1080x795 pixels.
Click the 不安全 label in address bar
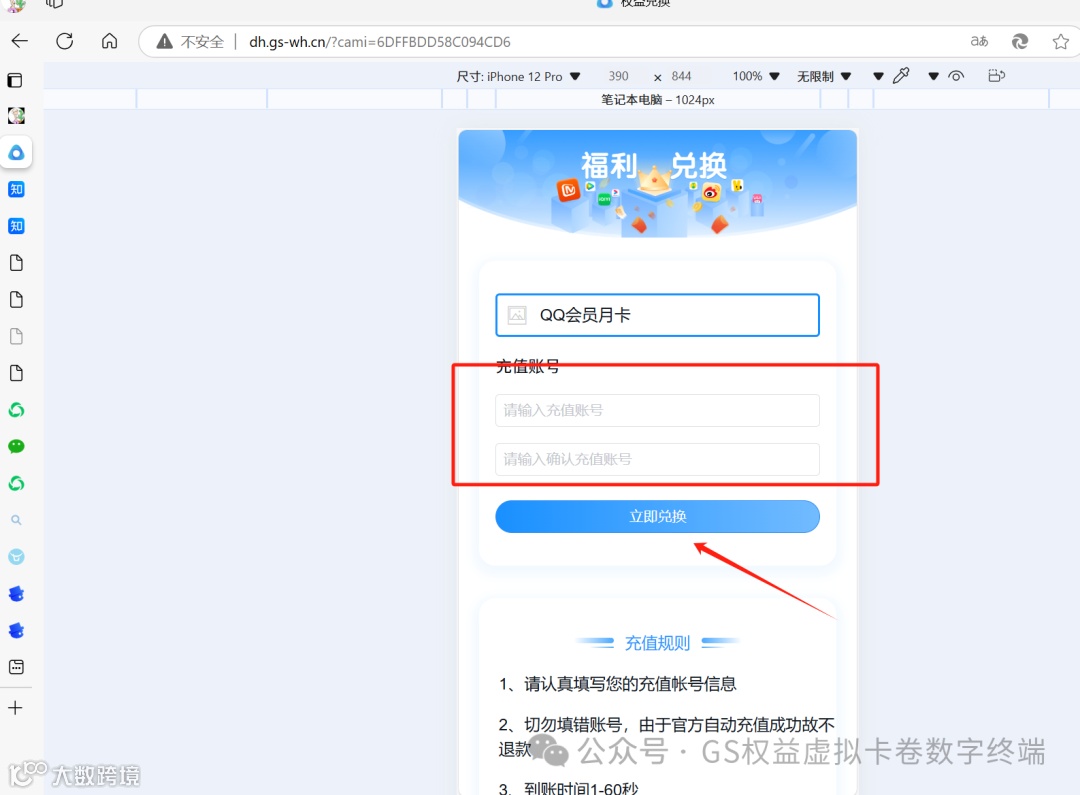(x=202, y=42)
